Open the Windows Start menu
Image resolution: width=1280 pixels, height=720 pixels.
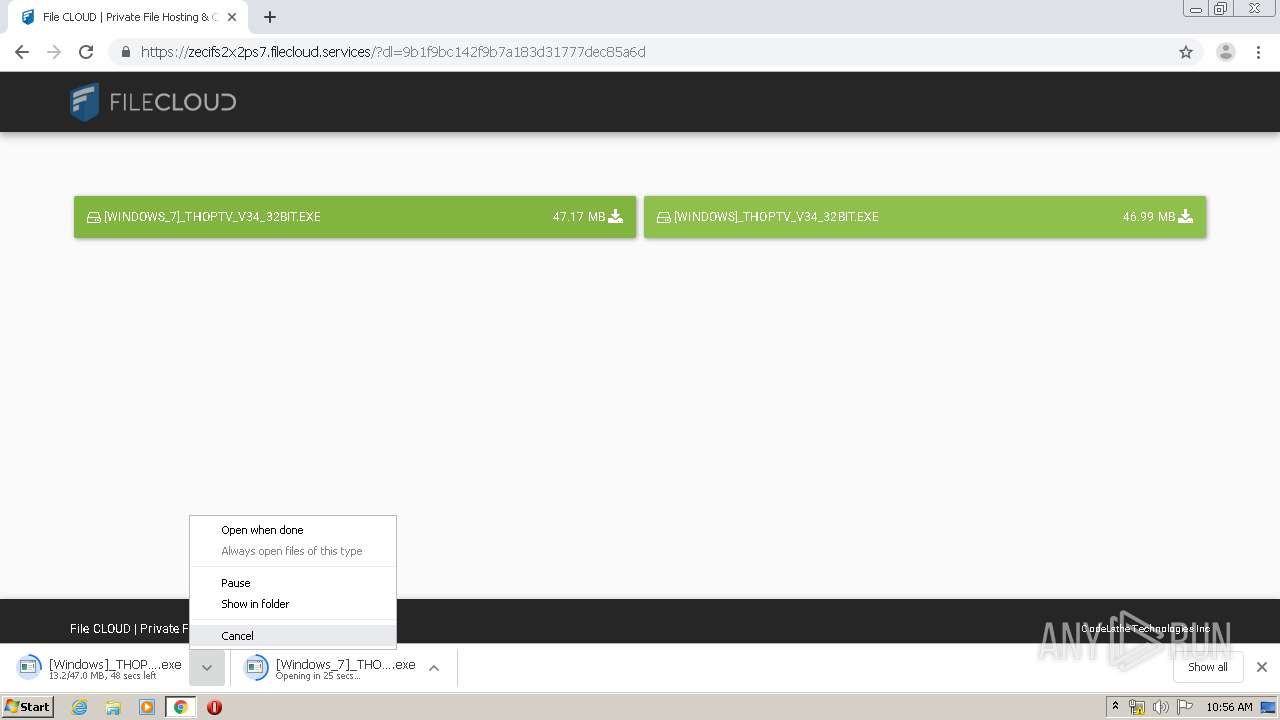click(28, 707)
